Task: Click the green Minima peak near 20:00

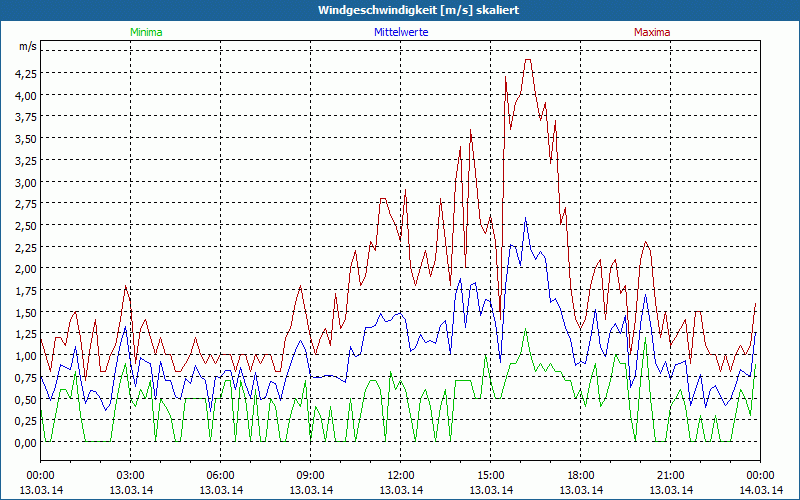Action: click(645, 338)
